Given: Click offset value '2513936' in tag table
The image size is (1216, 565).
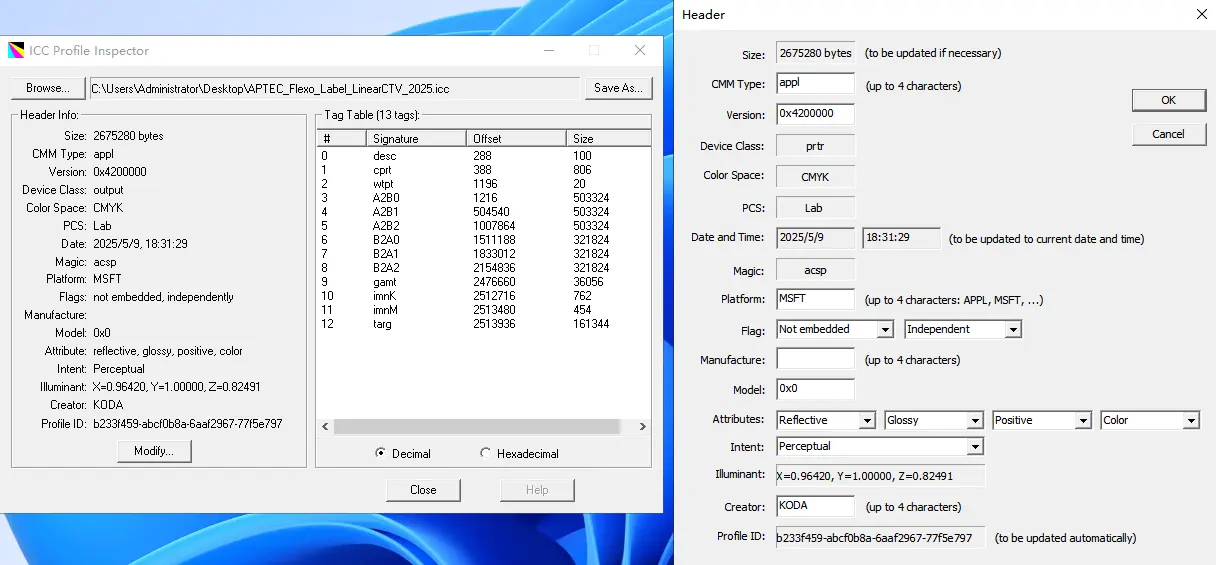Looking at the screenshot, I should (x=494, y=324).
